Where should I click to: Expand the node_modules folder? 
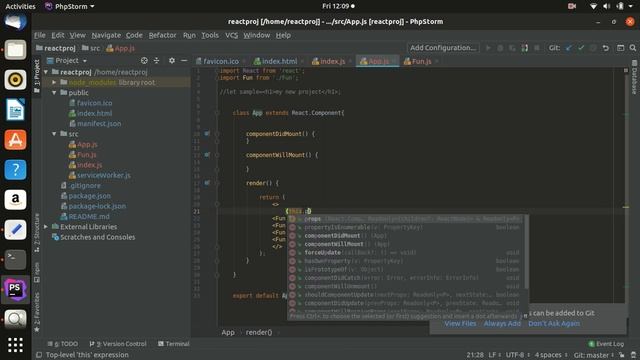(54, 82)
